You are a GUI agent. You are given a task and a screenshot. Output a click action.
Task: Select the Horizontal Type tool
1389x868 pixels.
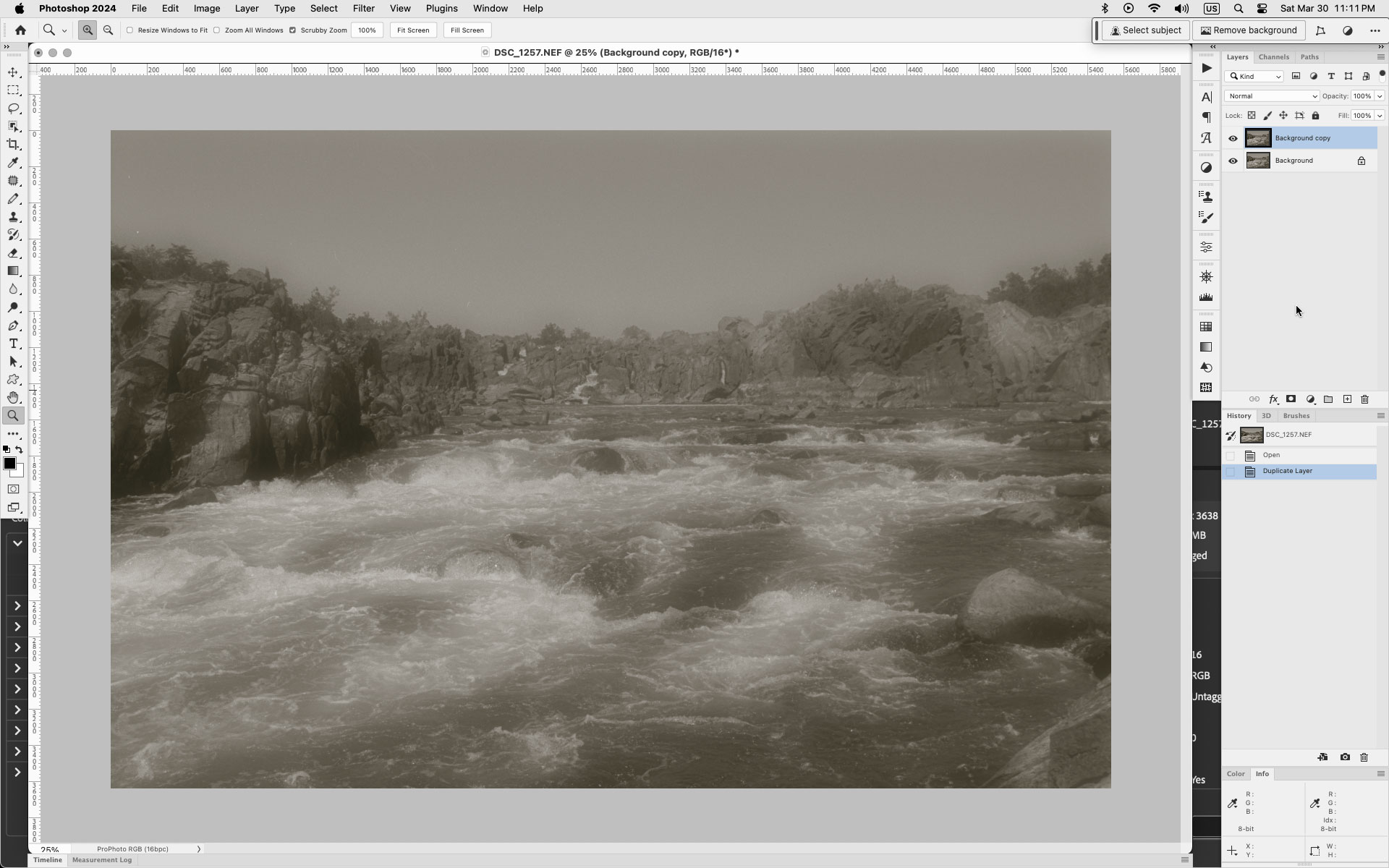(14, 344)
